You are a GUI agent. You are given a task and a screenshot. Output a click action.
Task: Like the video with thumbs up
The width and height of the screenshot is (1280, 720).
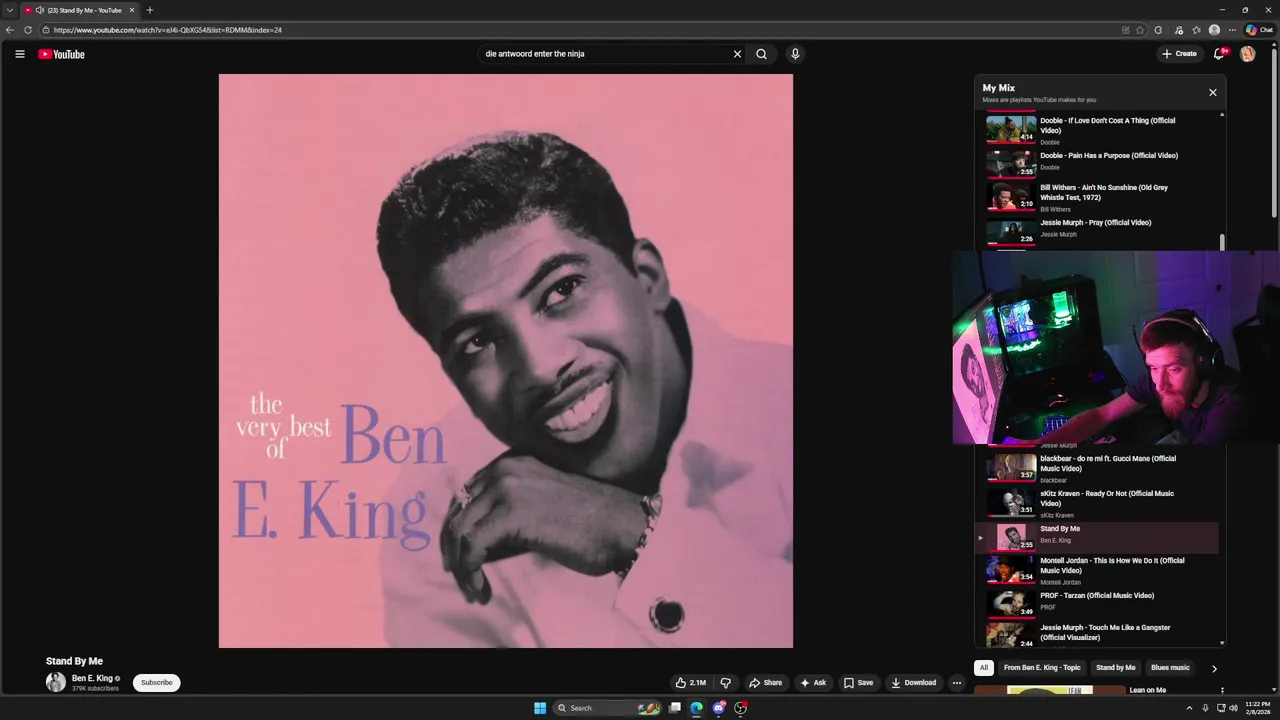click(691, 683)
